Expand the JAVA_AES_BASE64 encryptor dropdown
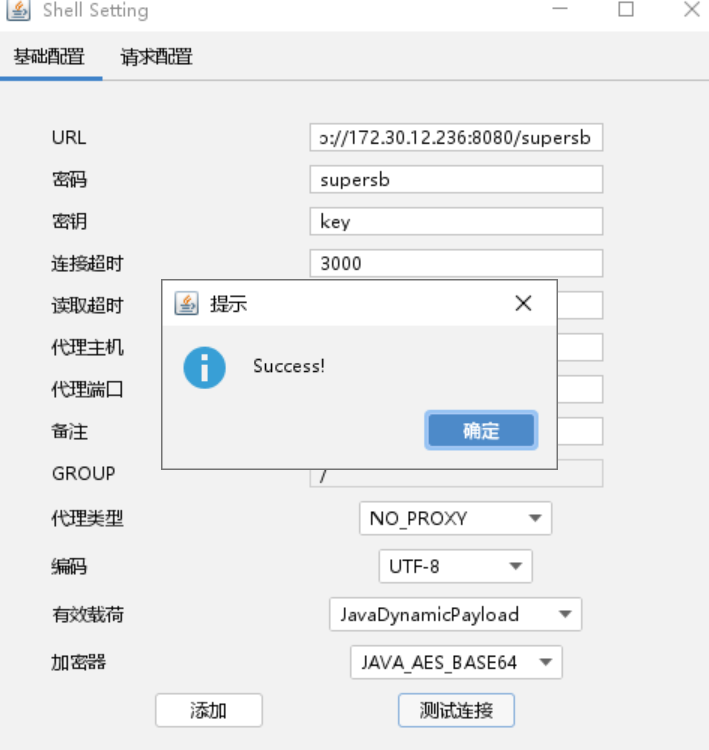 [x=456, y=662]
